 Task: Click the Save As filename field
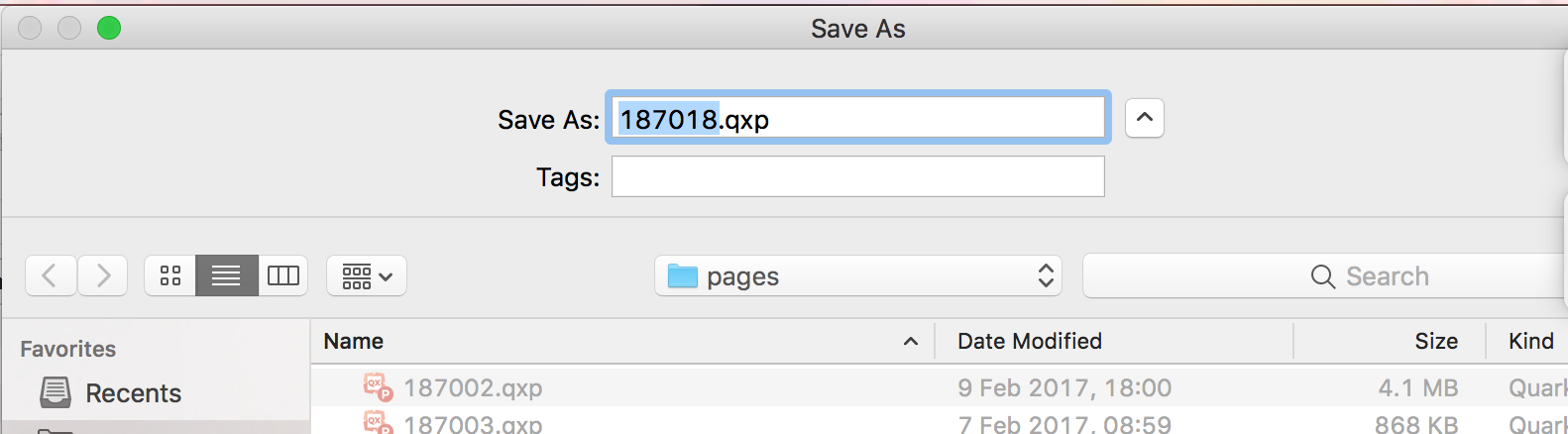point(858,118)
